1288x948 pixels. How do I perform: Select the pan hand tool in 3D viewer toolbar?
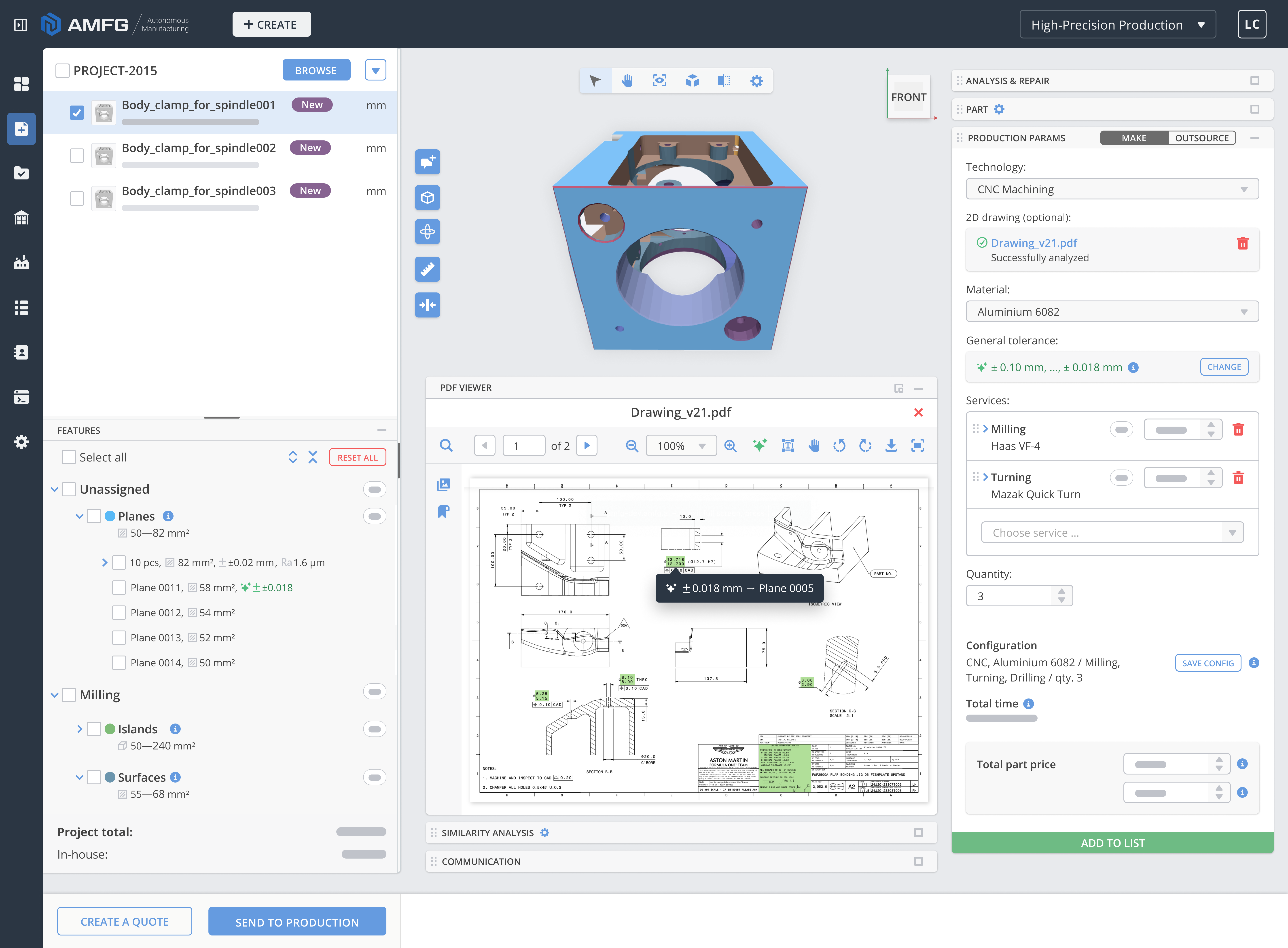pos(627,81)
